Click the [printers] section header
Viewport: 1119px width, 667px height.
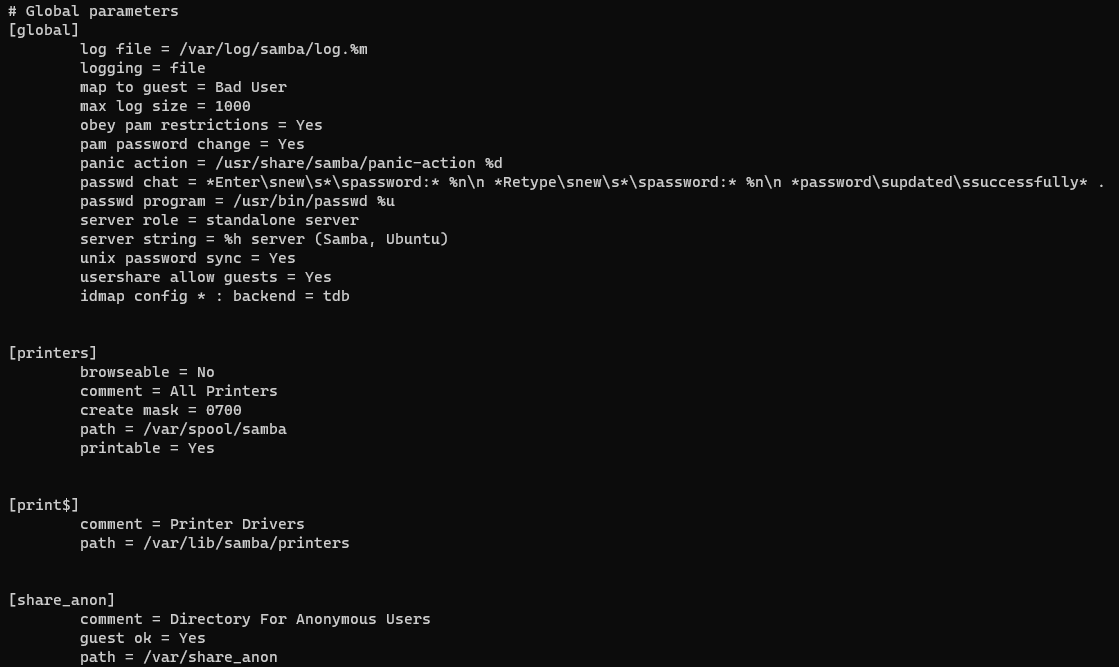point(52,353)
